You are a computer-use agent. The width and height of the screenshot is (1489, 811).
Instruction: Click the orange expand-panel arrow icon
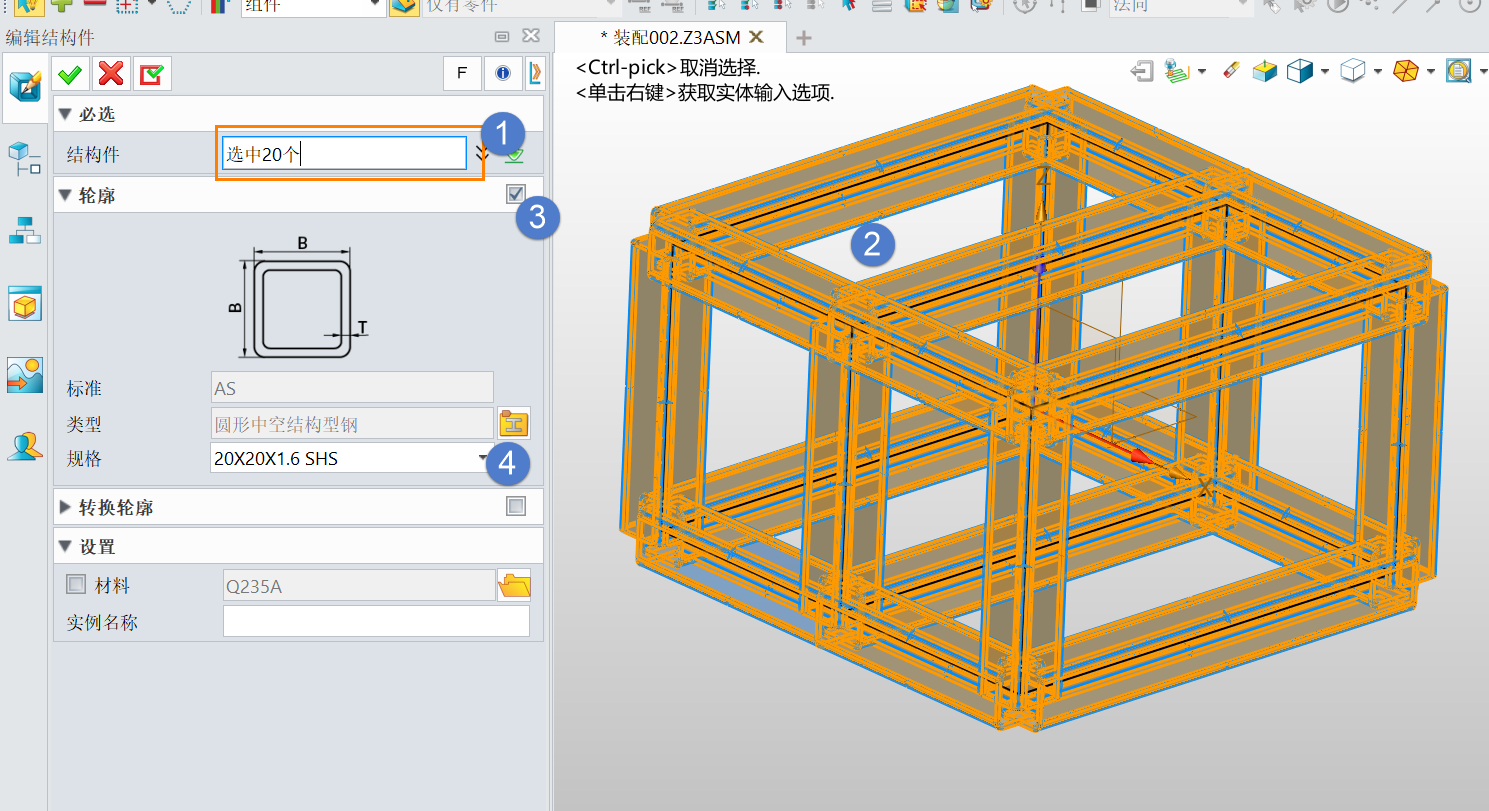pos(535,73)
